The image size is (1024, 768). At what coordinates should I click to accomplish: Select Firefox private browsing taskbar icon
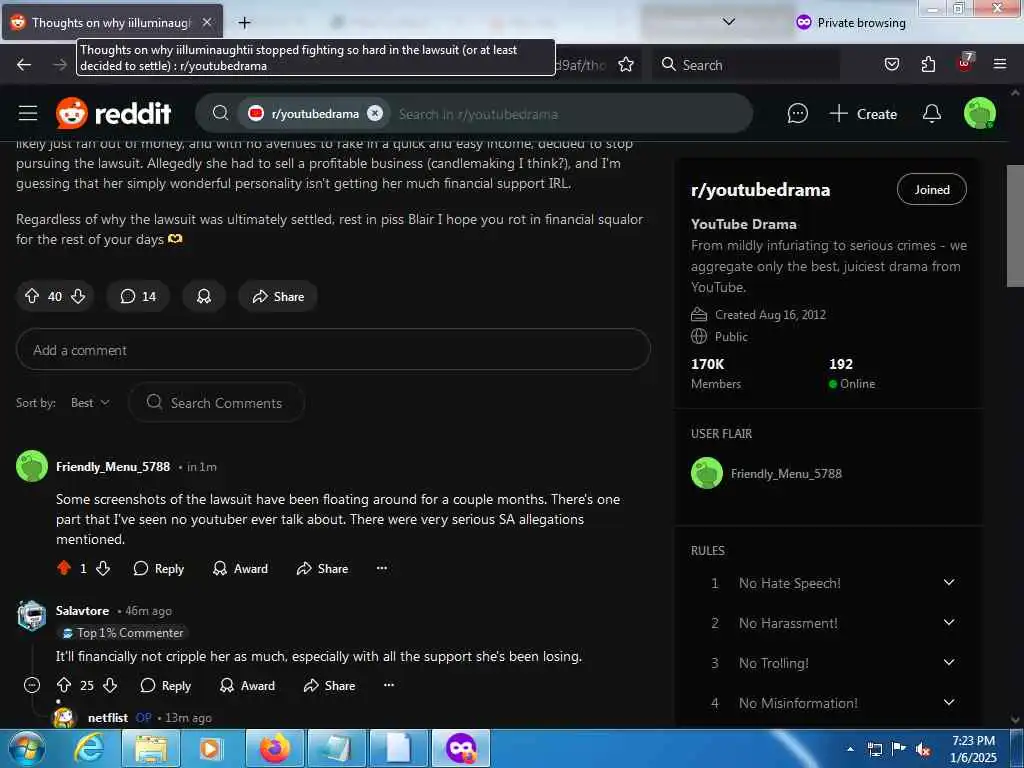click(461, 748)
